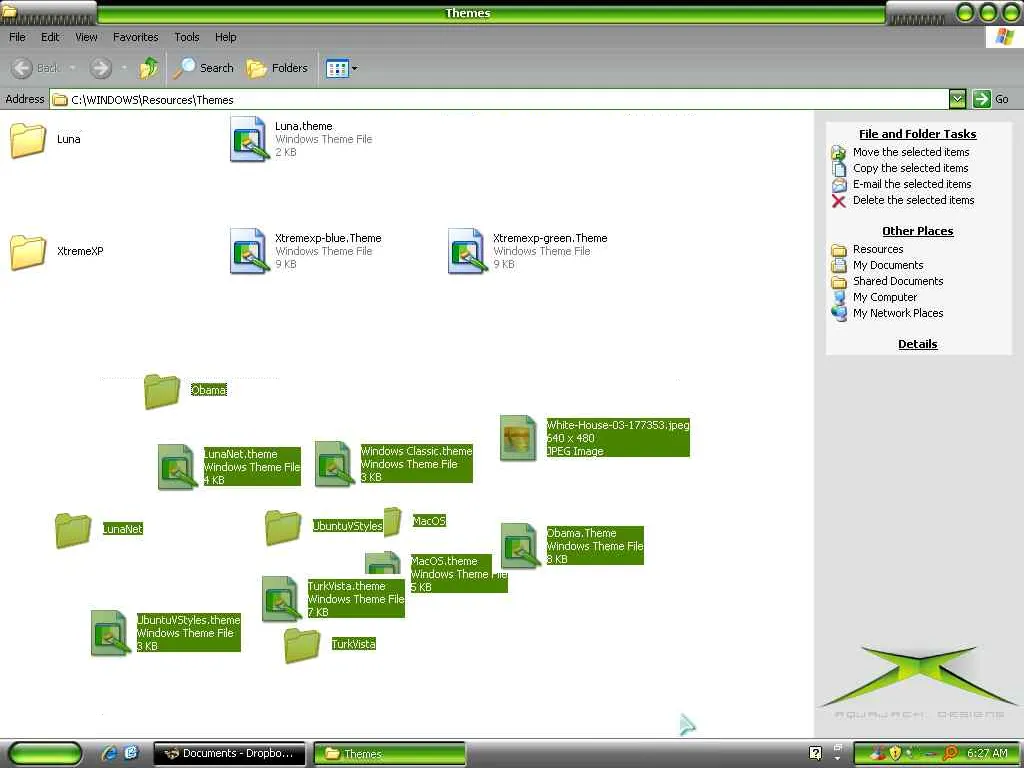Viewport: 1024px width, 768px height.
Task: Select the UbuntuVStyles.theme file icon
Action: pyautogui.click(x=110, y=633)
